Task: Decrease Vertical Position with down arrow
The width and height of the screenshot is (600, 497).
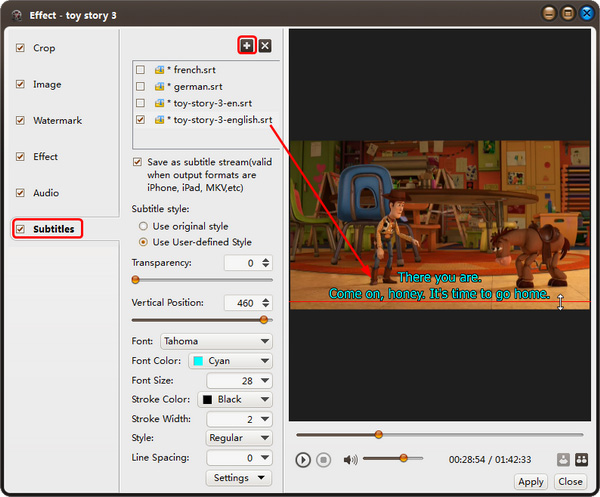Action: click(x=266, y=306)
